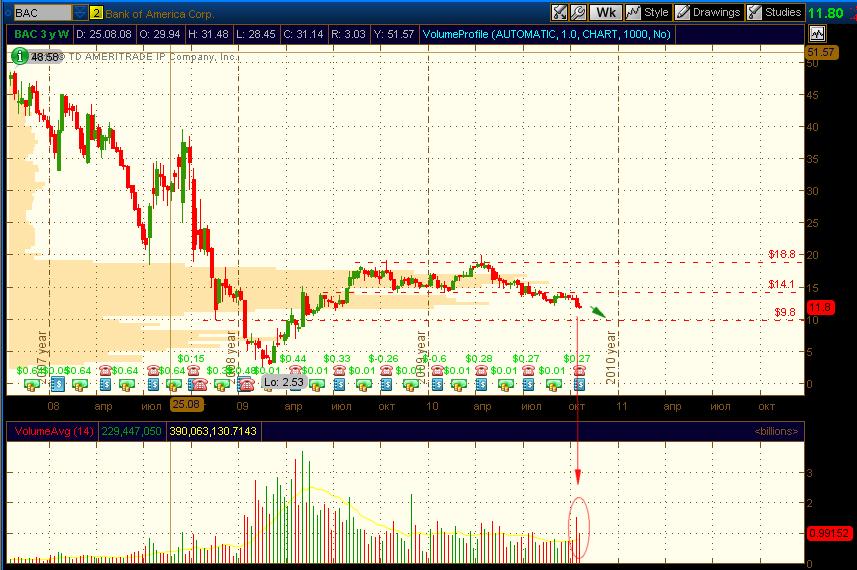
Task: Click the VolumeProfile study label
Action: (x=546, y=34)
